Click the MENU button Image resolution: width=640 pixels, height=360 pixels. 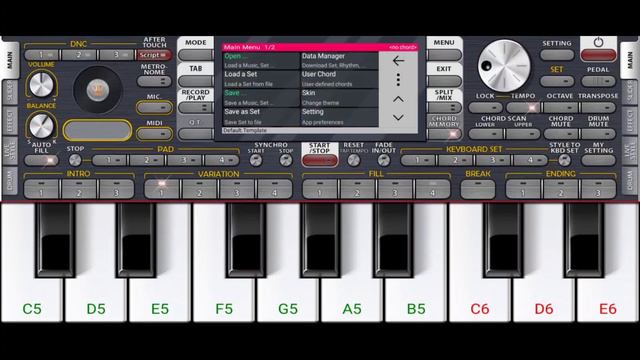point(444,55)
